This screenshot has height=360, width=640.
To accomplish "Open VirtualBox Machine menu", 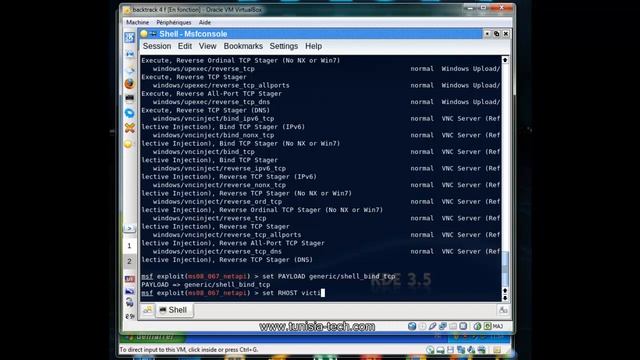I will click(x=137, y=22).
